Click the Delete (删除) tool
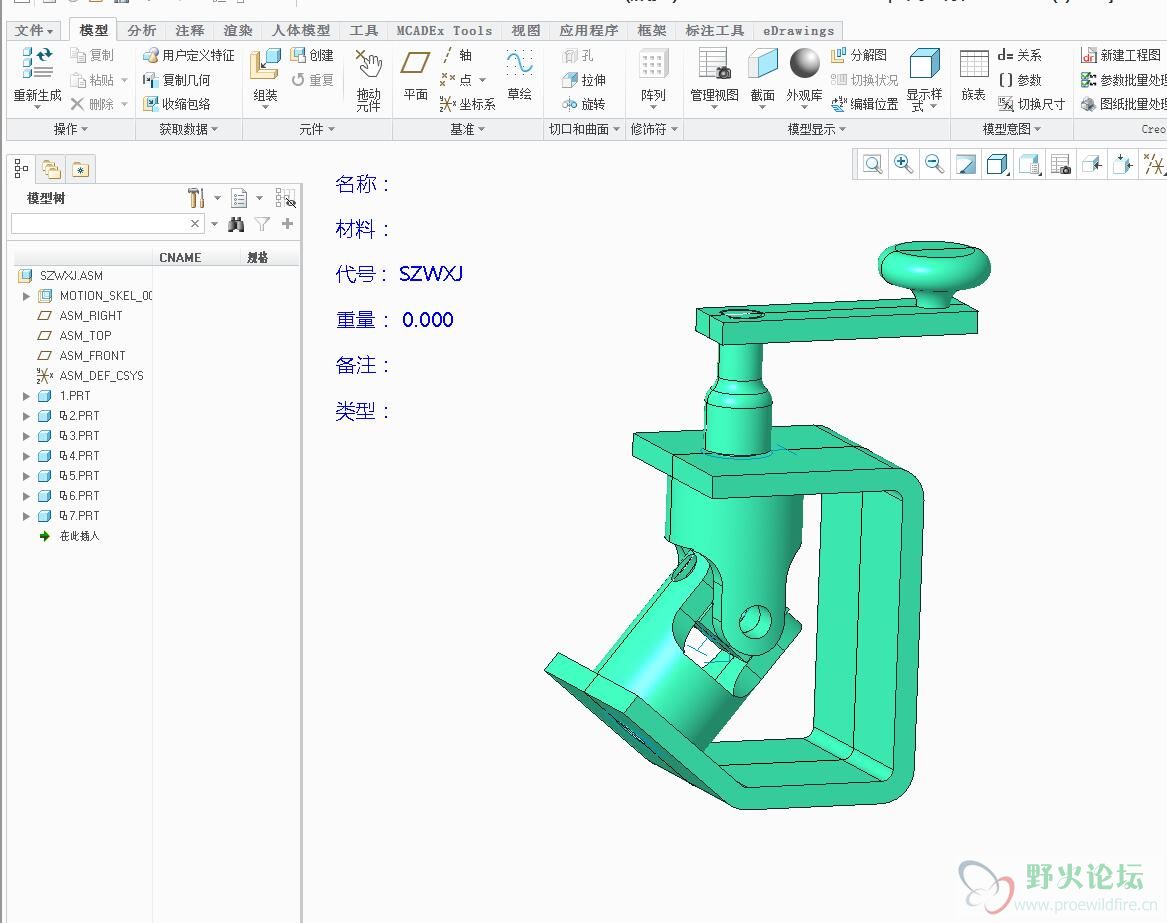 pos(92,104)
